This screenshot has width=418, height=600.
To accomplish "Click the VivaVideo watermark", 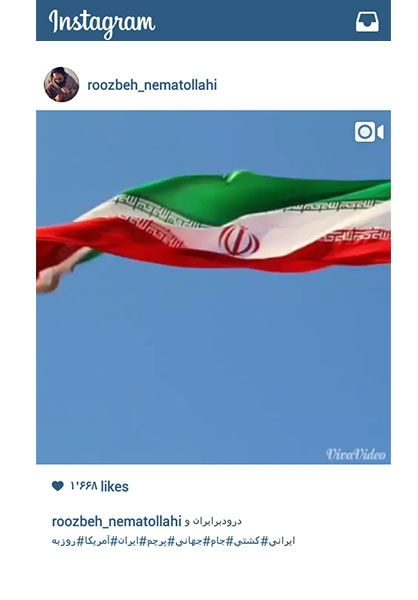I will tap(356, 454).
